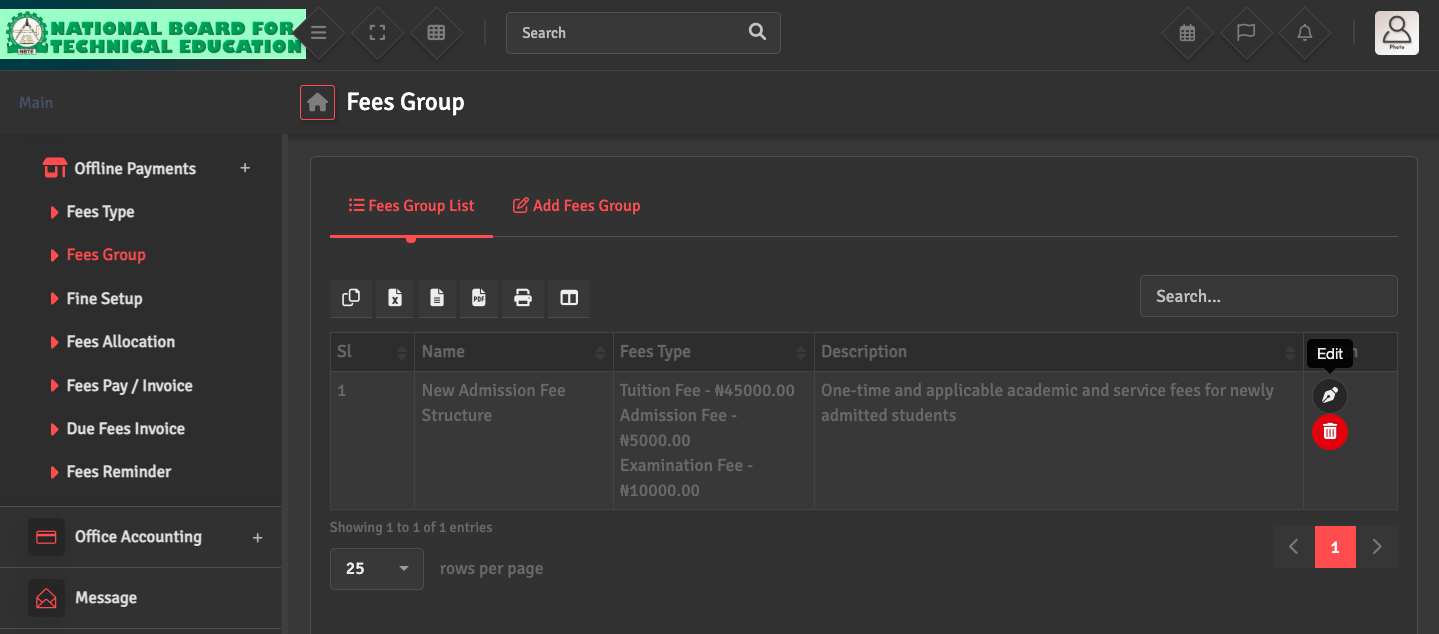
Task: Switch to Add Fees Group tab
Action: coord(576,206)
